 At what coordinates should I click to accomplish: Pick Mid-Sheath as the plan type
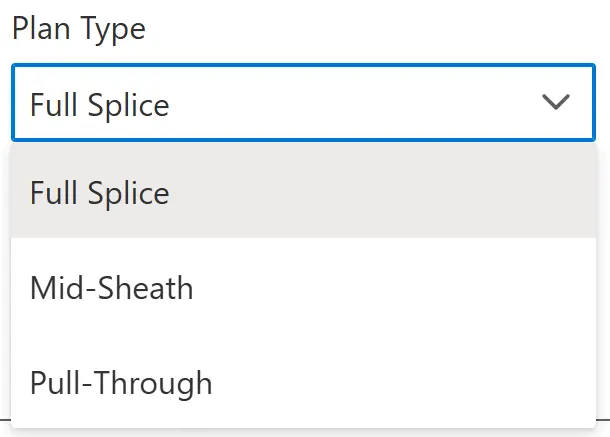[x=111, y=289]
